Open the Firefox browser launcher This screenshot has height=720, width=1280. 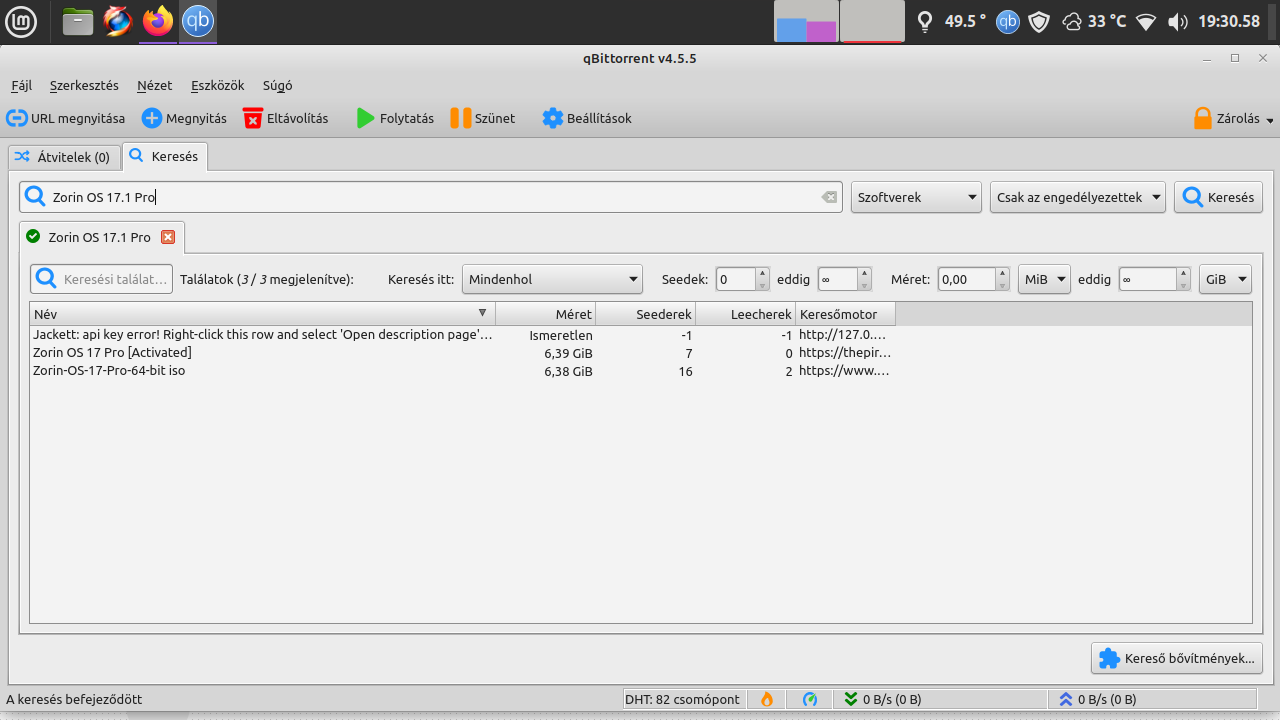click(x=158, y=21)
